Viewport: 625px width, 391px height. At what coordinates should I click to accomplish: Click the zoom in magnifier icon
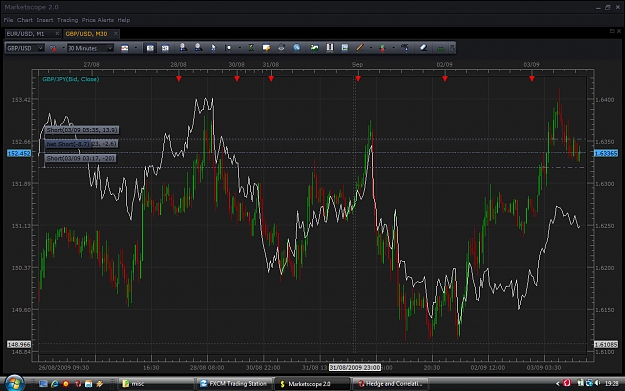183,48
